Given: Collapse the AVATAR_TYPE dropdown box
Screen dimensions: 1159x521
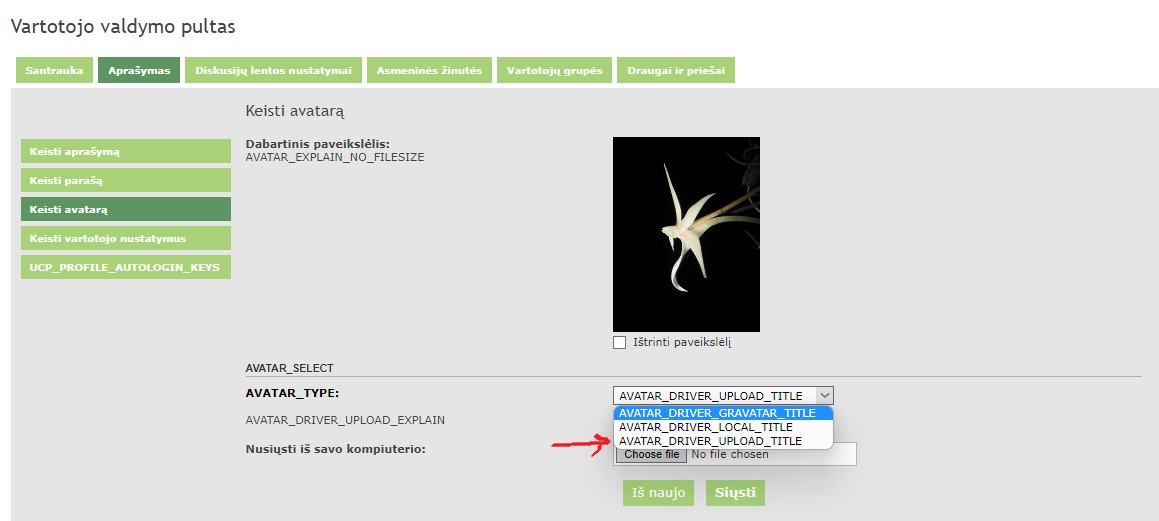Looking at the screenshot, I should click(x=723, y=395).
